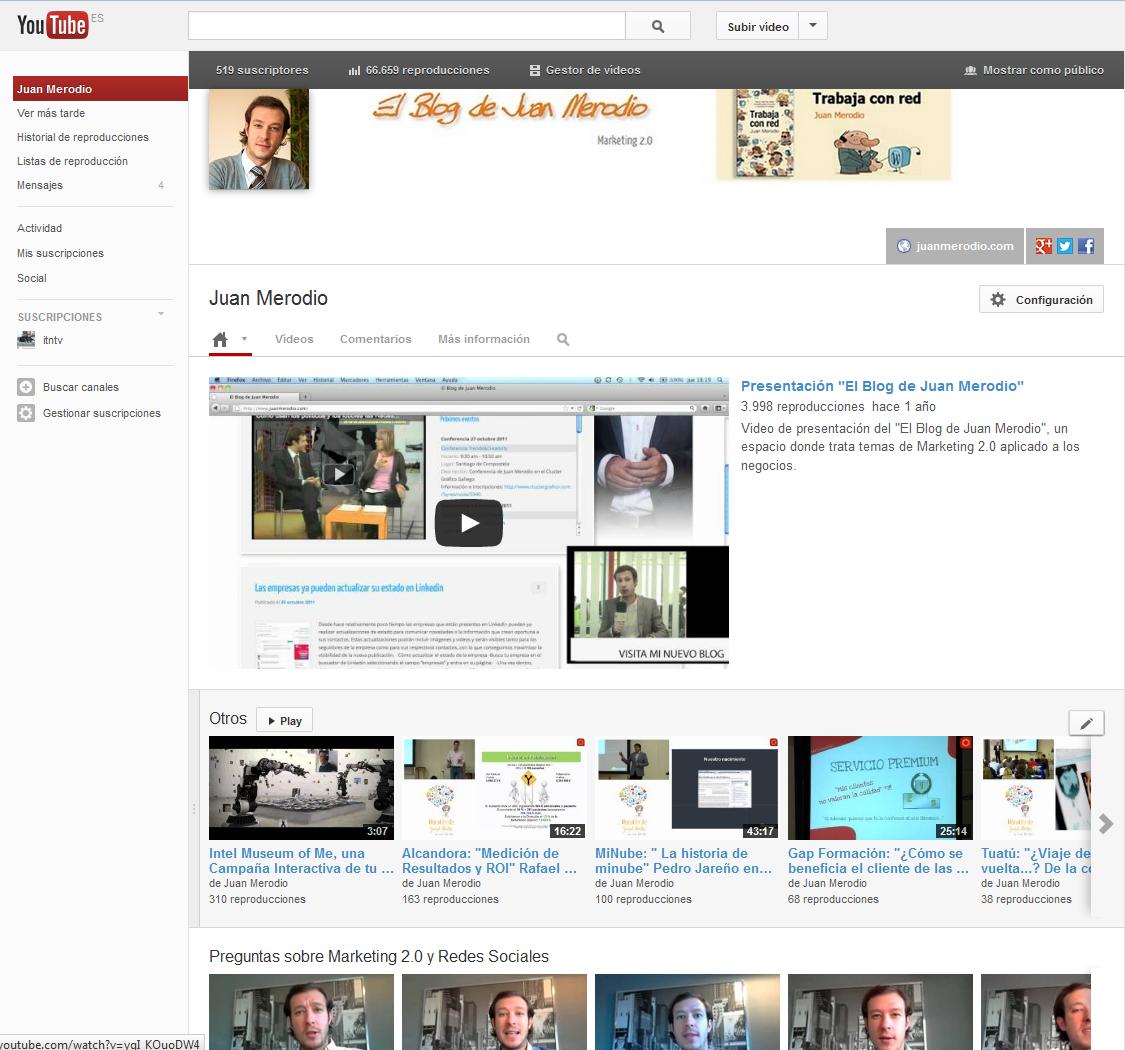Screen dimensions: 1125x1050
Task: Expand the SUSCRIPCIONES dropdown arrow
Action: point(161,314)
